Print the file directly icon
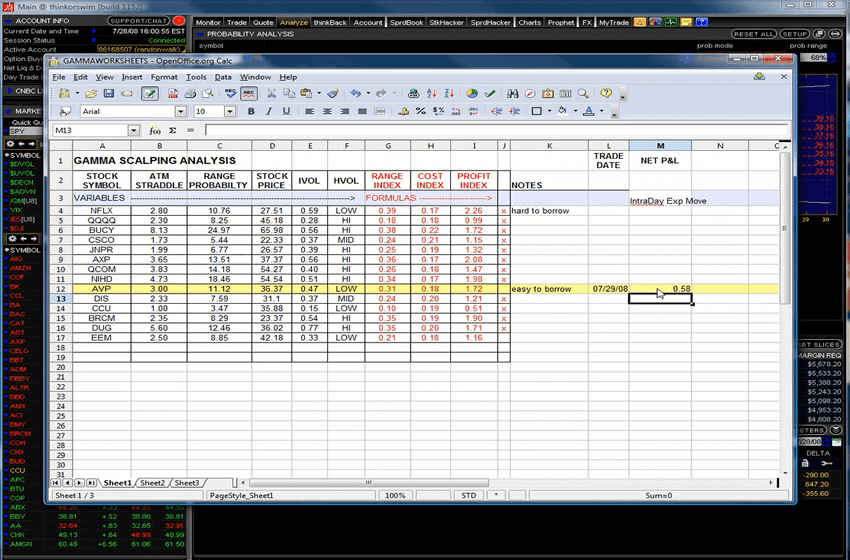The image size is (850, 560). click(x=190, y=93)
